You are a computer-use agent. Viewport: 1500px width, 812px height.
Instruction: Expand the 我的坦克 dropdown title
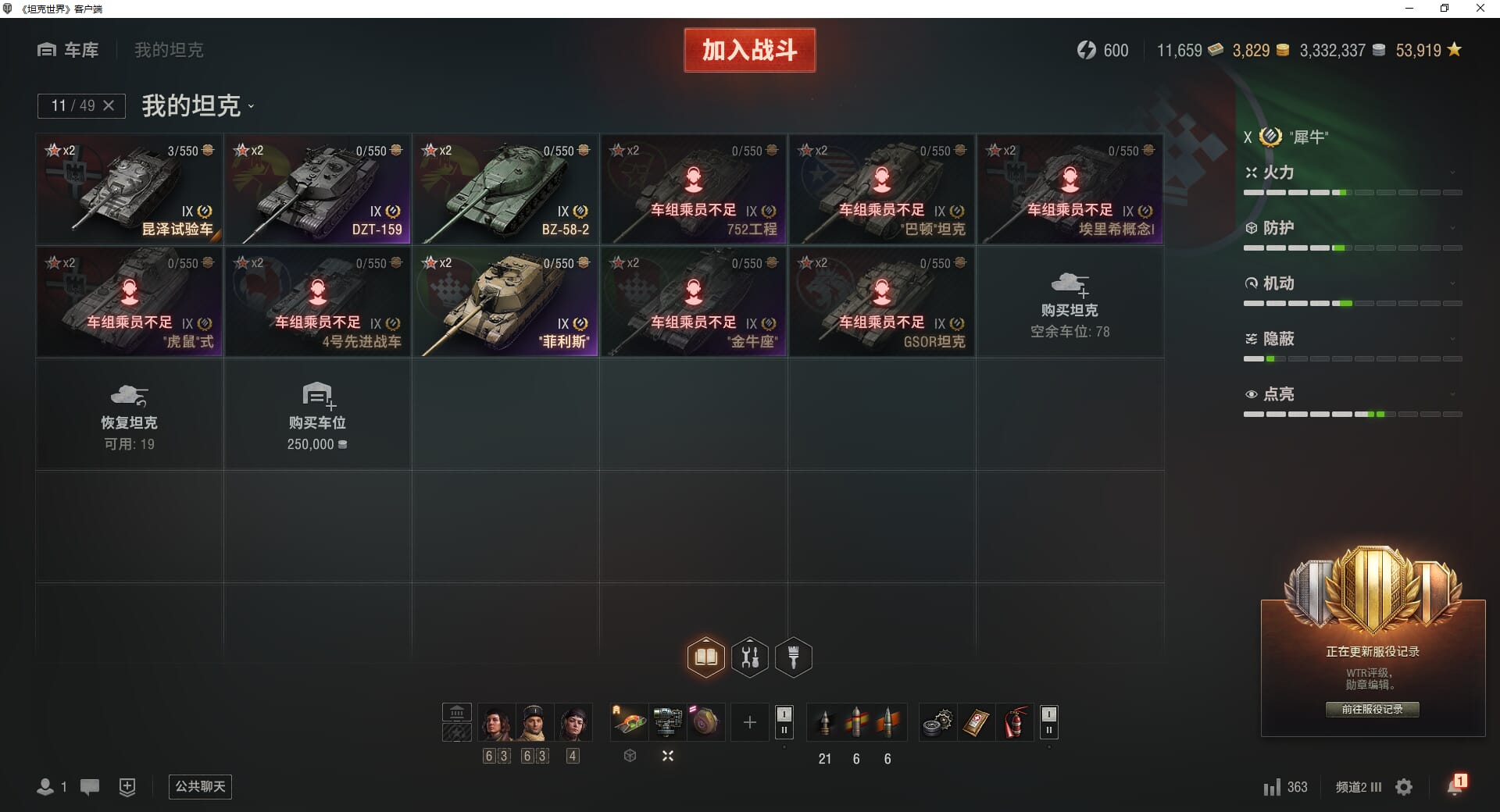[198, 105]
